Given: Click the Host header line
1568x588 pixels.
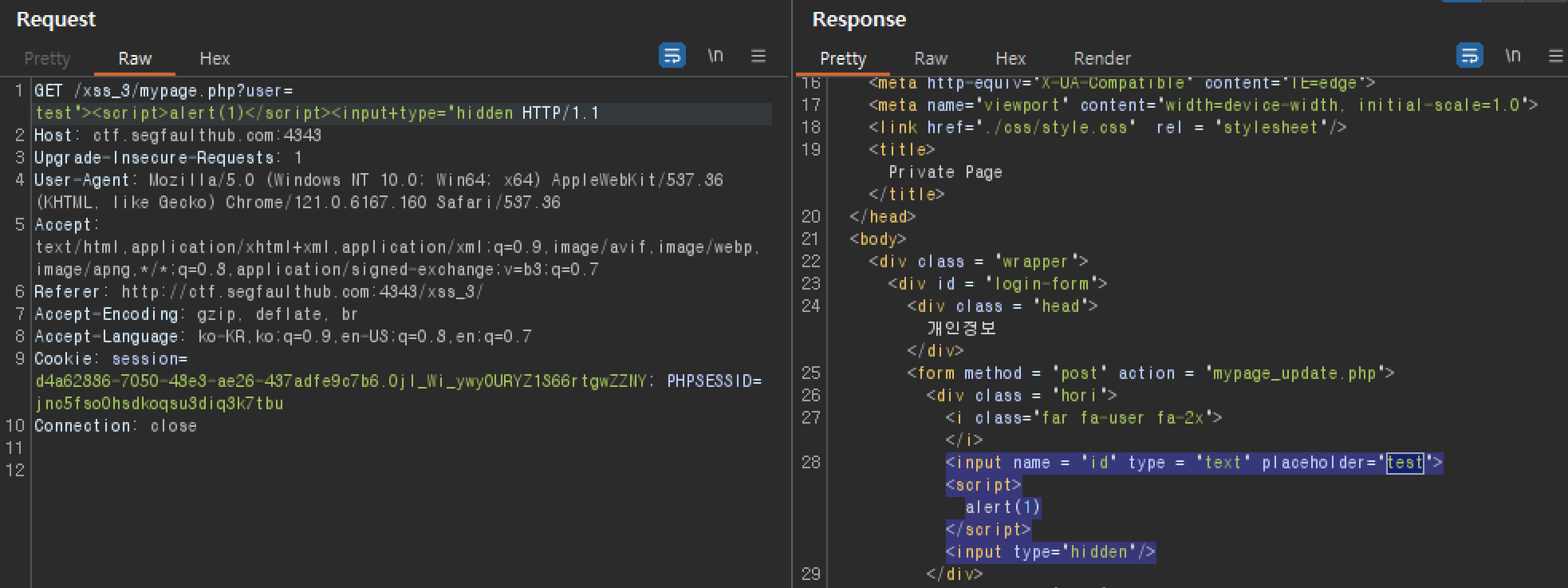Looking at the screenshot, I should [178, 136].
